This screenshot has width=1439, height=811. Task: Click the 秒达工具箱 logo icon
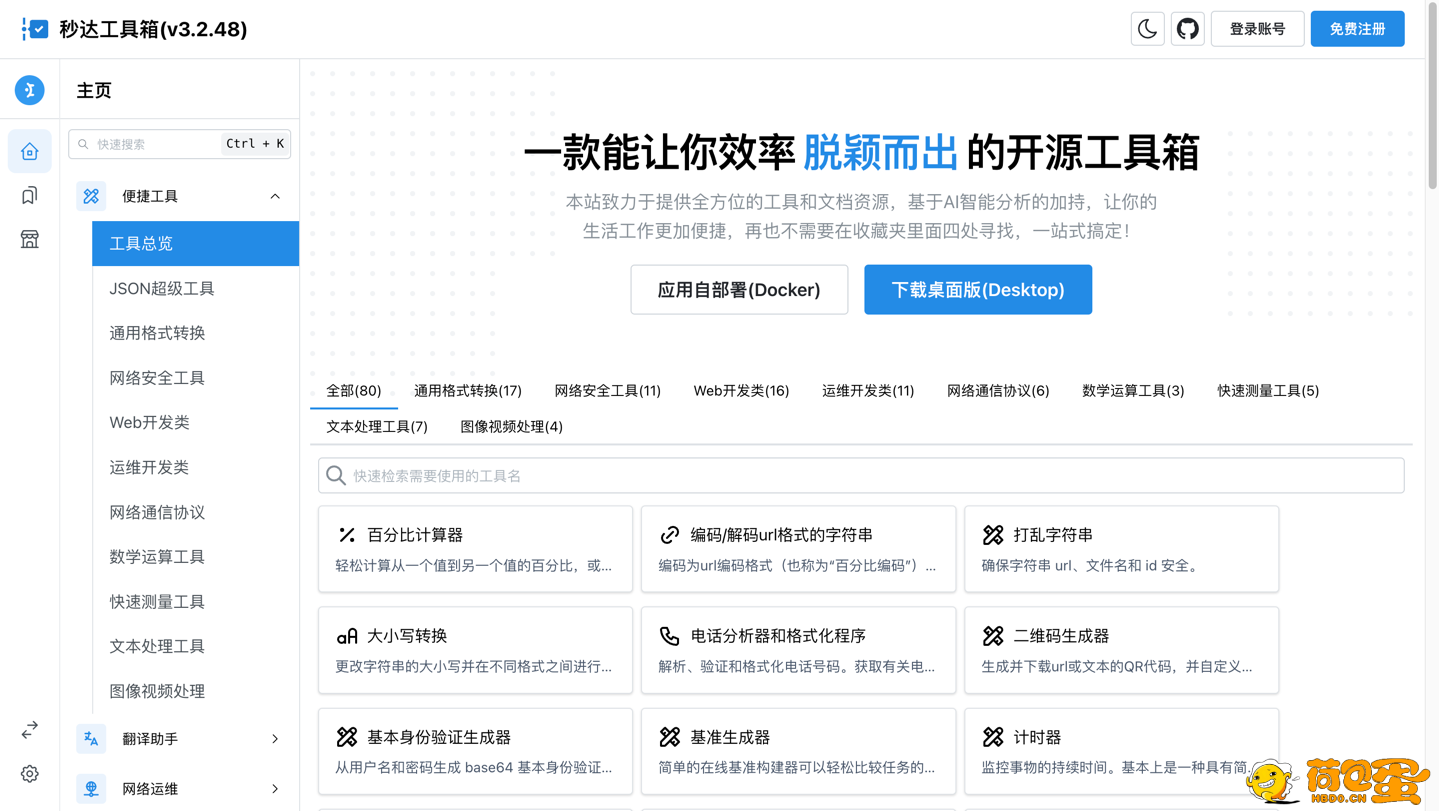(35, 29)
